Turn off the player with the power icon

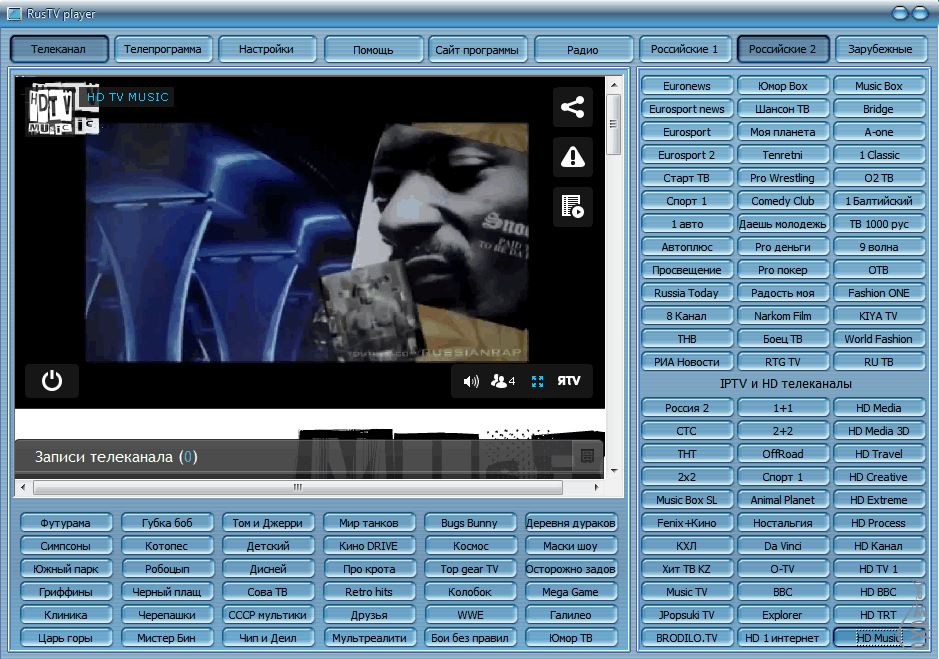(x=52, y=381)
